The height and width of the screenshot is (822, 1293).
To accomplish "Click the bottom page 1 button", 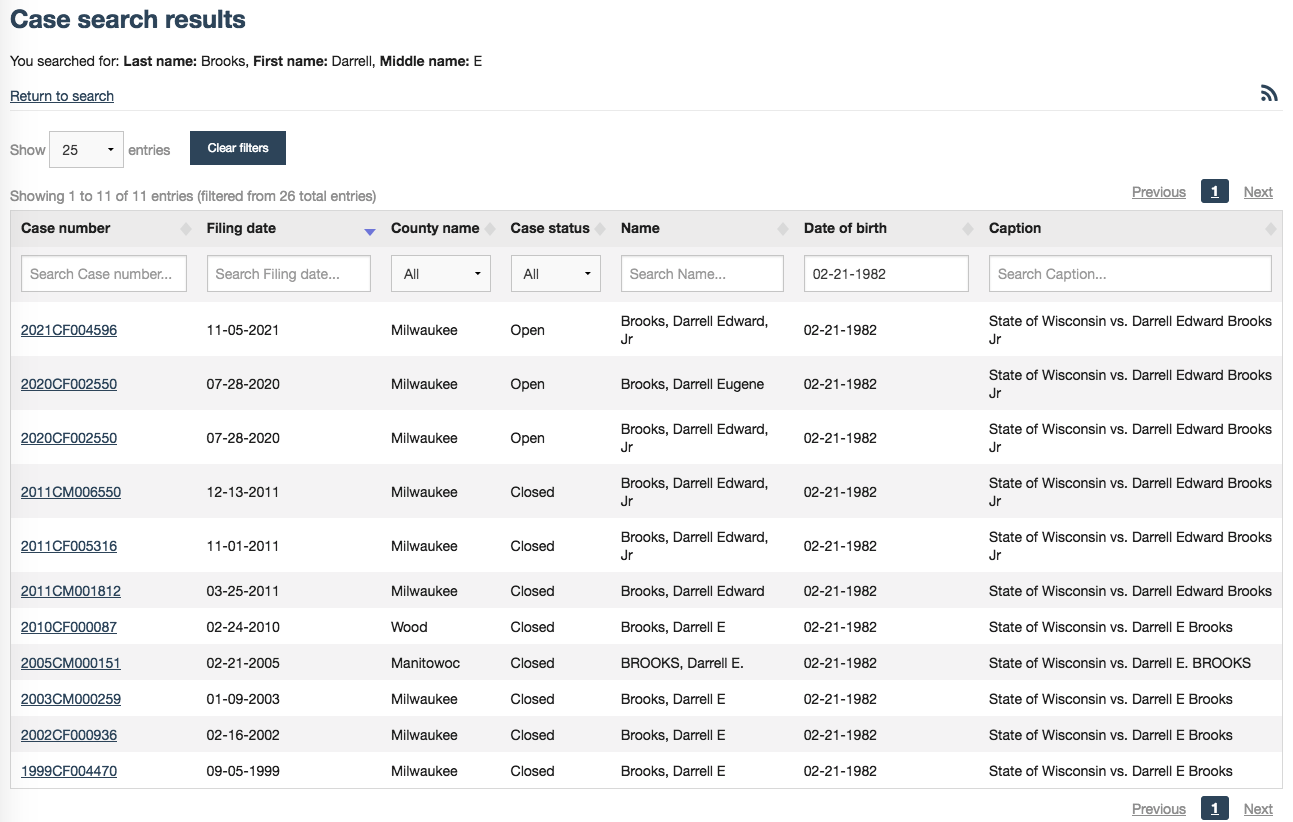I will coord(1214,809).
